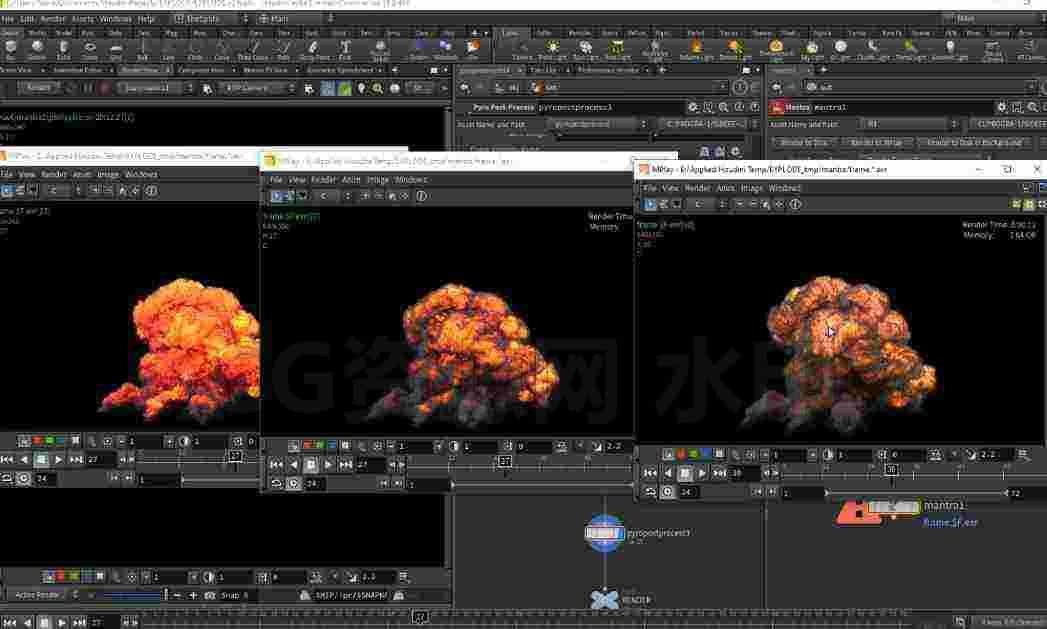Select the Font shelf tool

click(x=345, y=49)
